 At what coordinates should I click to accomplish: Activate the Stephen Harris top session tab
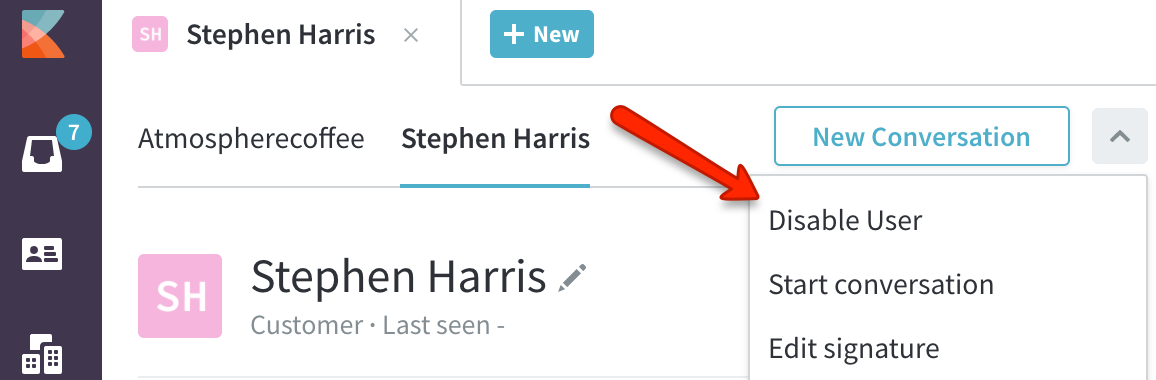(281, 35)
